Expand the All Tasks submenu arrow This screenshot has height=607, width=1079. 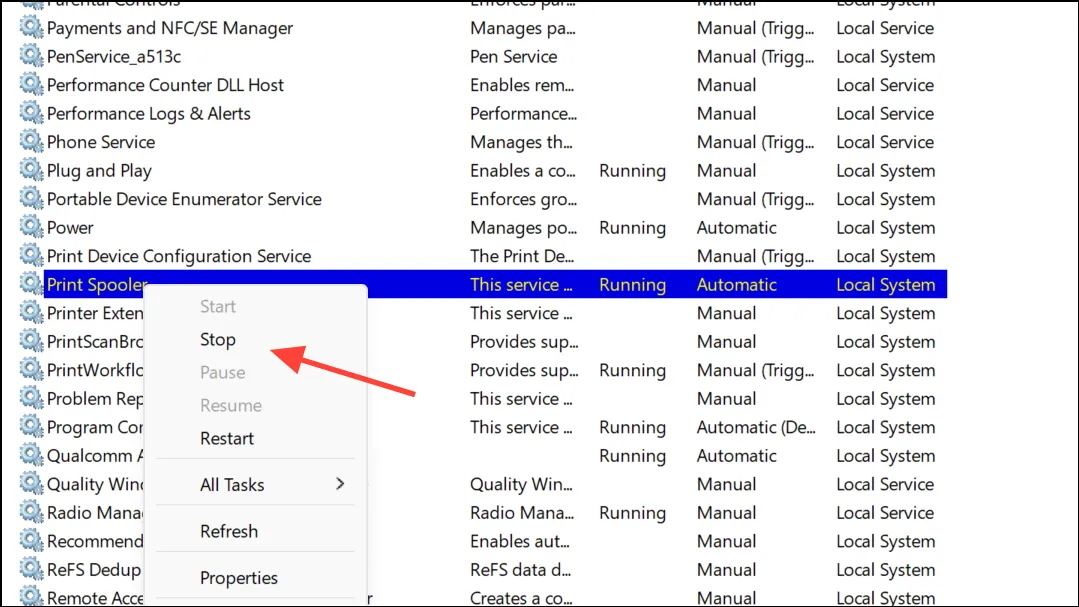[340, 484]
